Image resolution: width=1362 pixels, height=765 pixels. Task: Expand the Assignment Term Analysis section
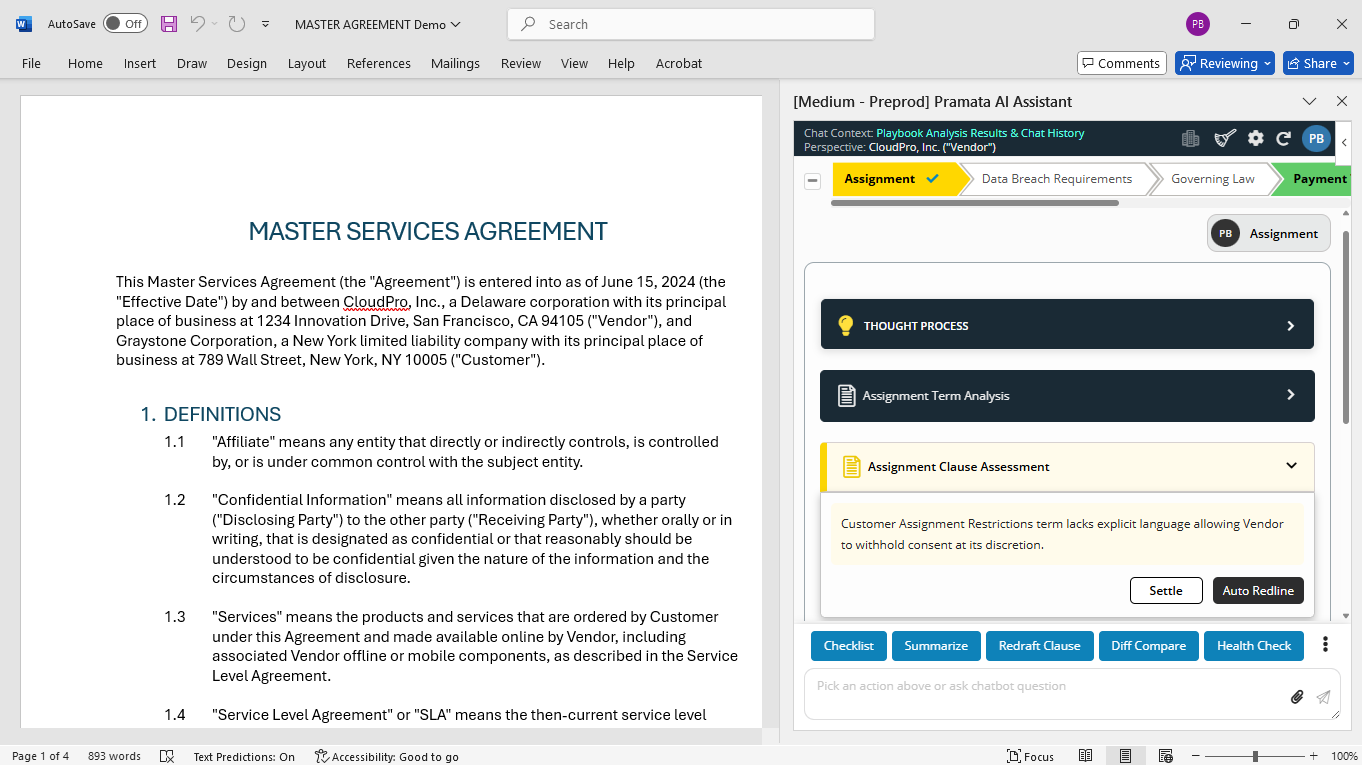point(1067,396)
